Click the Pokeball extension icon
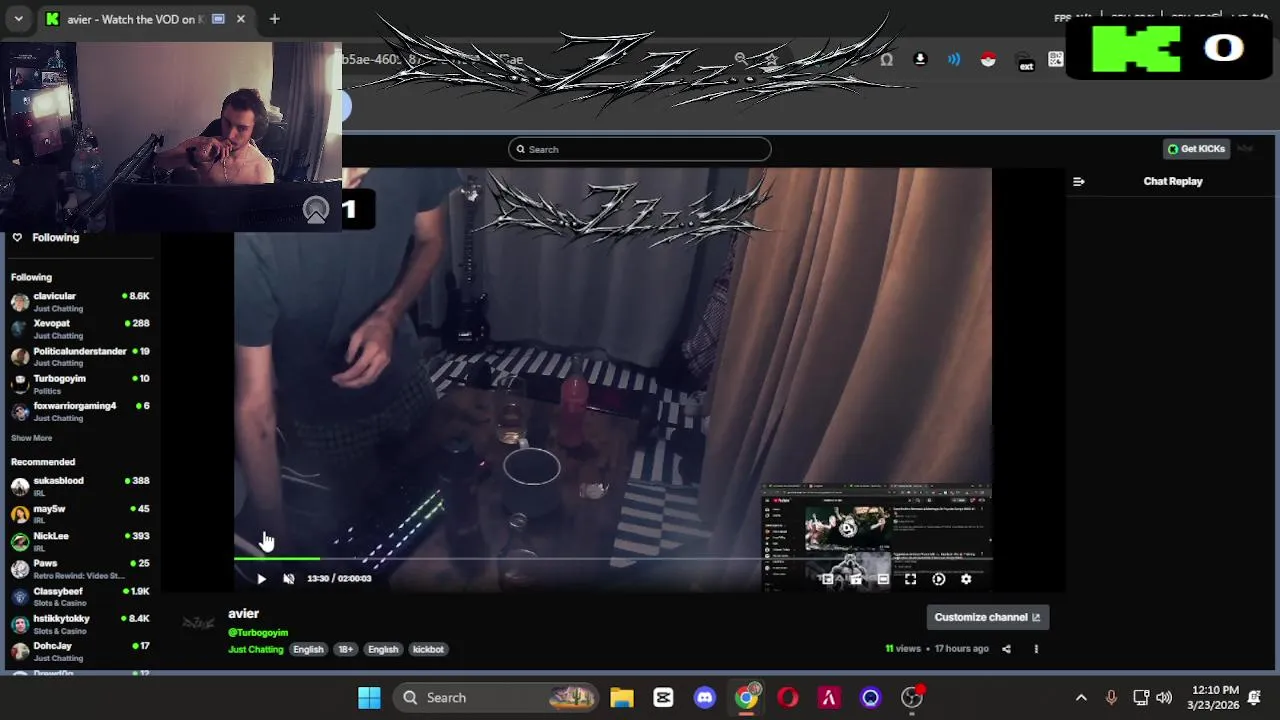Screen dimensions: 1280x720 pos(988,59)
